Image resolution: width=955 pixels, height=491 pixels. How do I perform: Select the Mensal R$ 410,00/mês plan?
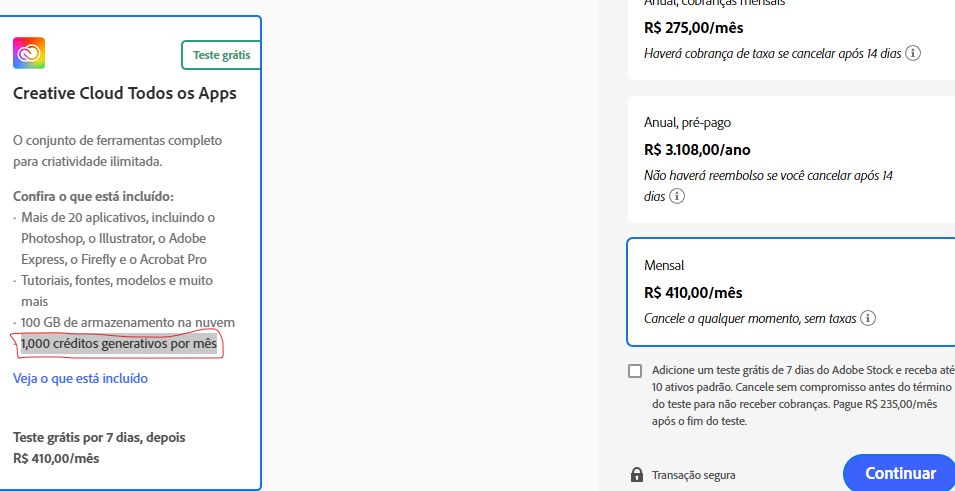[x=791, y=292]
